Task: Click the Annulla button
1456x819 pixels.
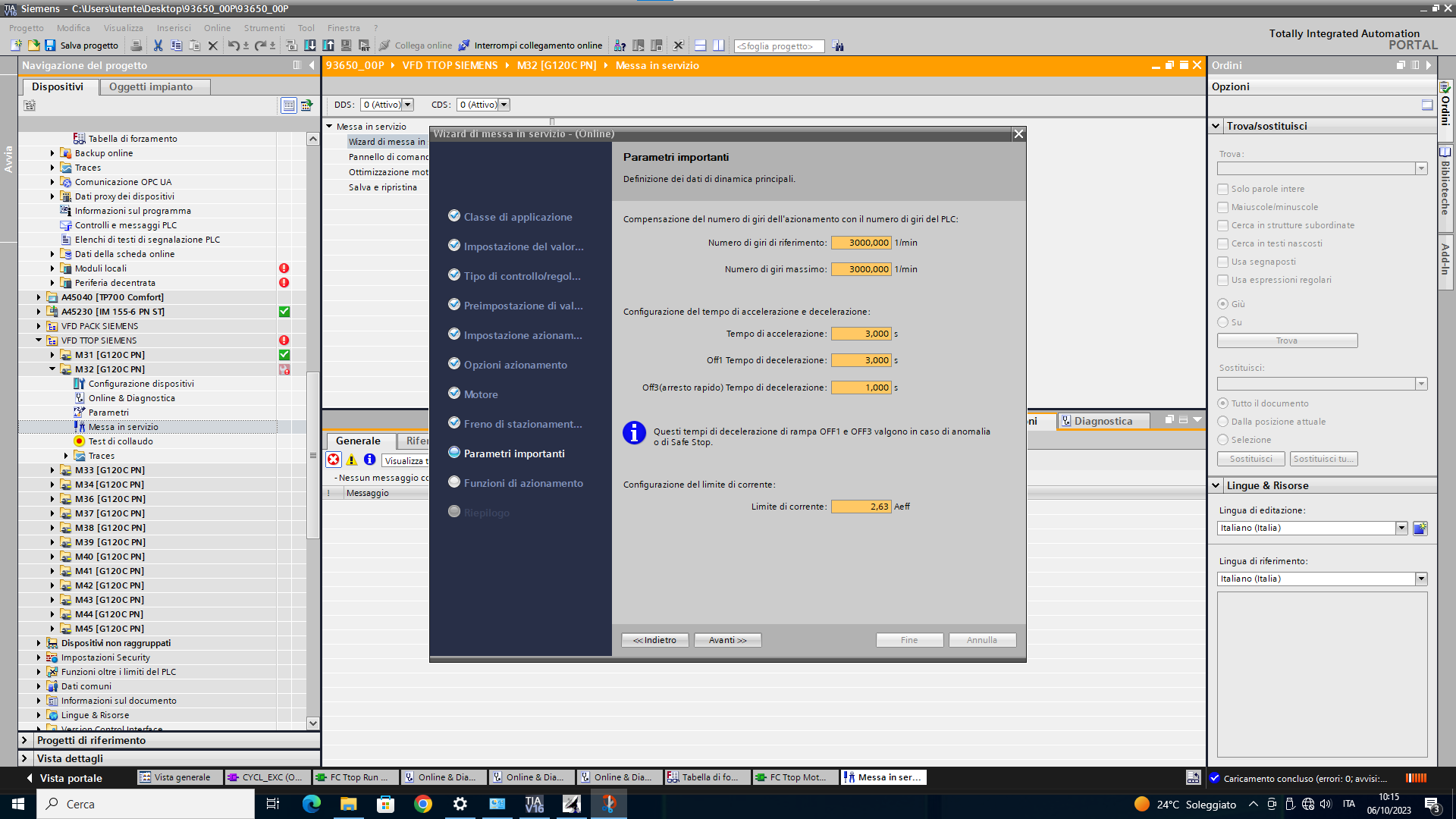Action: [982, 640]
